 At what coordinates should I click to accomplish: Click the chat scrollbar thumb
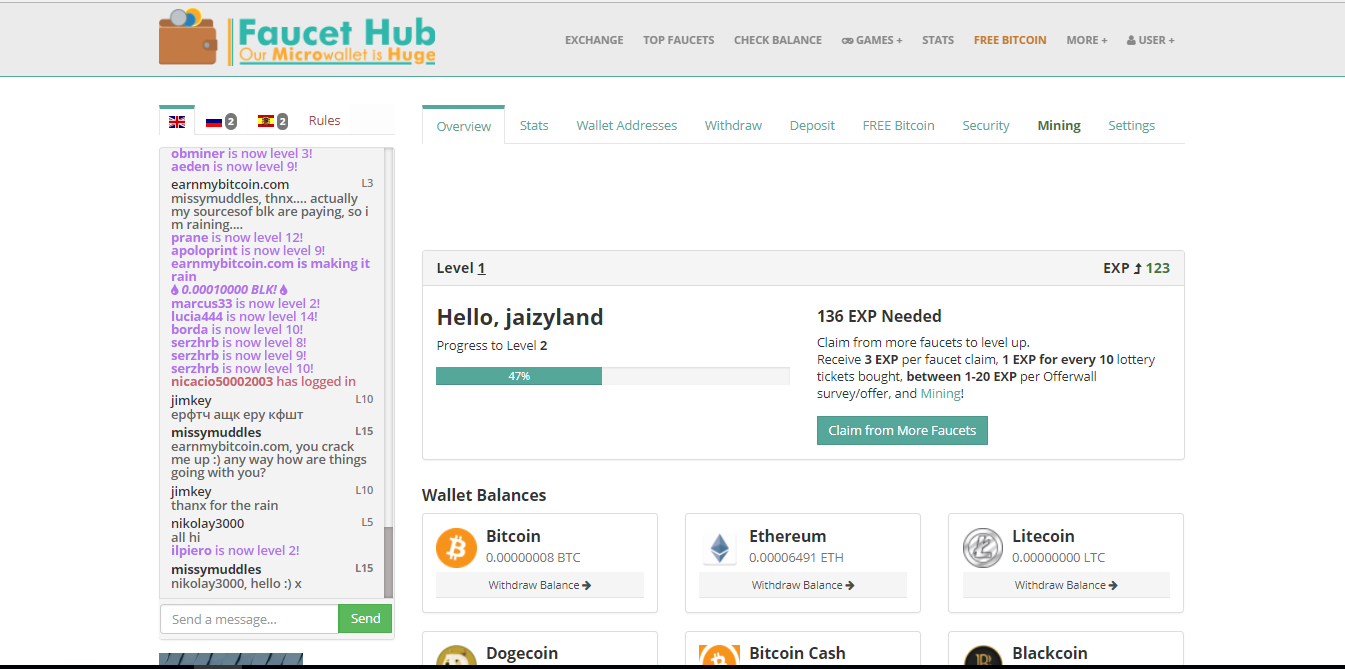[389, 562]
